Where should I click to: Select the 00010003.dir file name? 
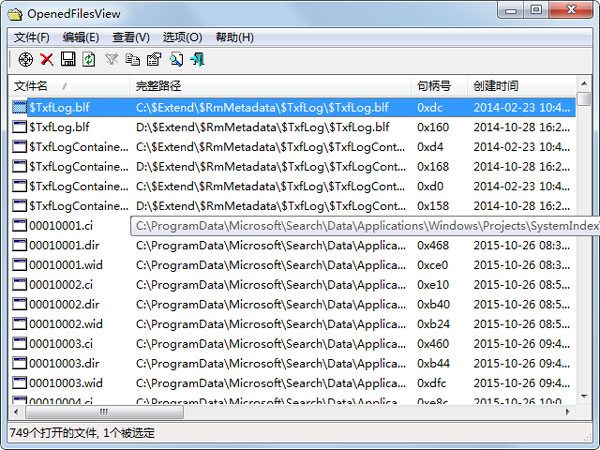pyautogui.click(x=64, y=363)
